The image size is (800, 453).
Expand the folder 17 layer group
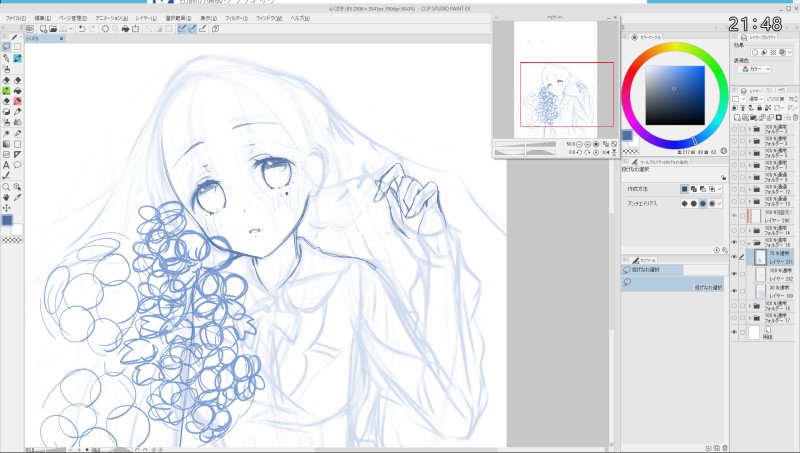[x=749, y=318]
